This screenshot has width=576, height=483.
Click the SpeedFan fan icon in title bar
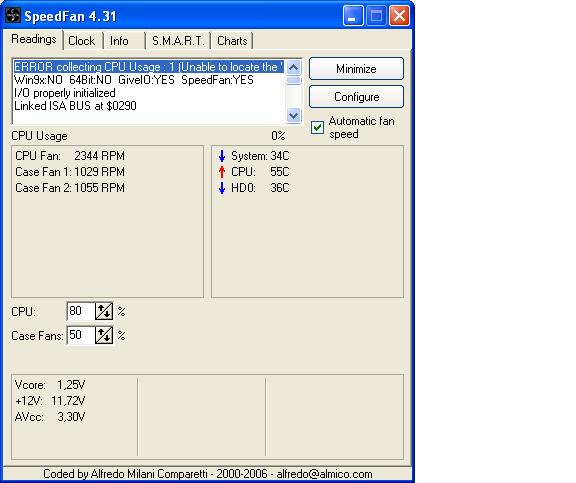click(x=13, y=16)
